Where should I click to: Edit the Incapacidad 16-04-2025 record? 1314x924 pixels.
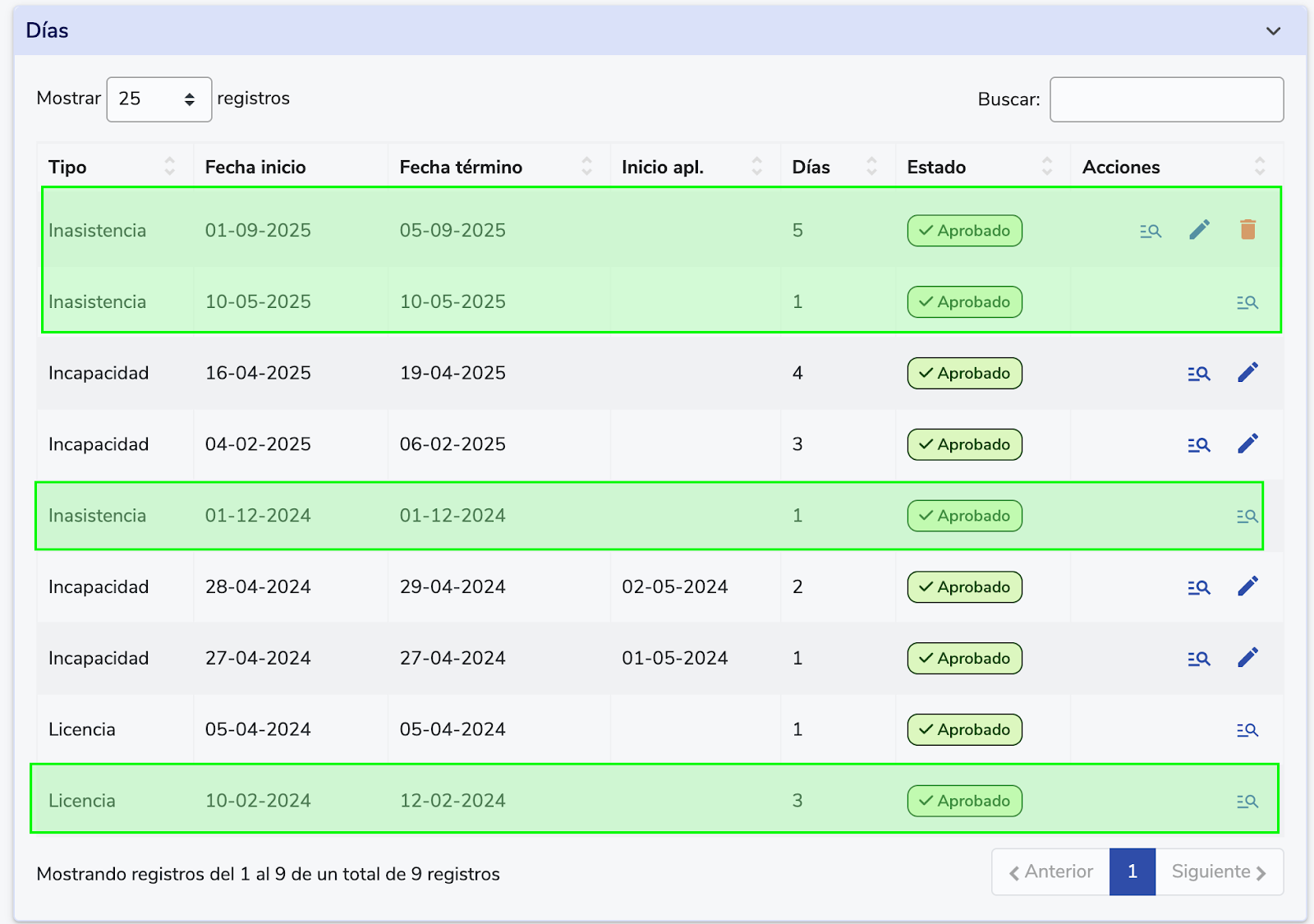click(1247, 373)
